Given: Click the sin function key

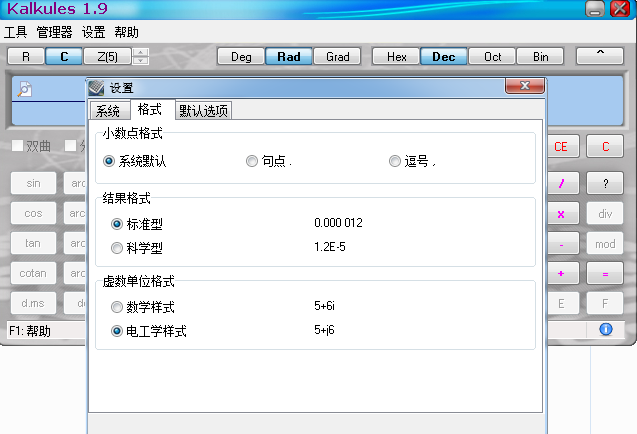Looking at the screenshot, I should 33,183.
